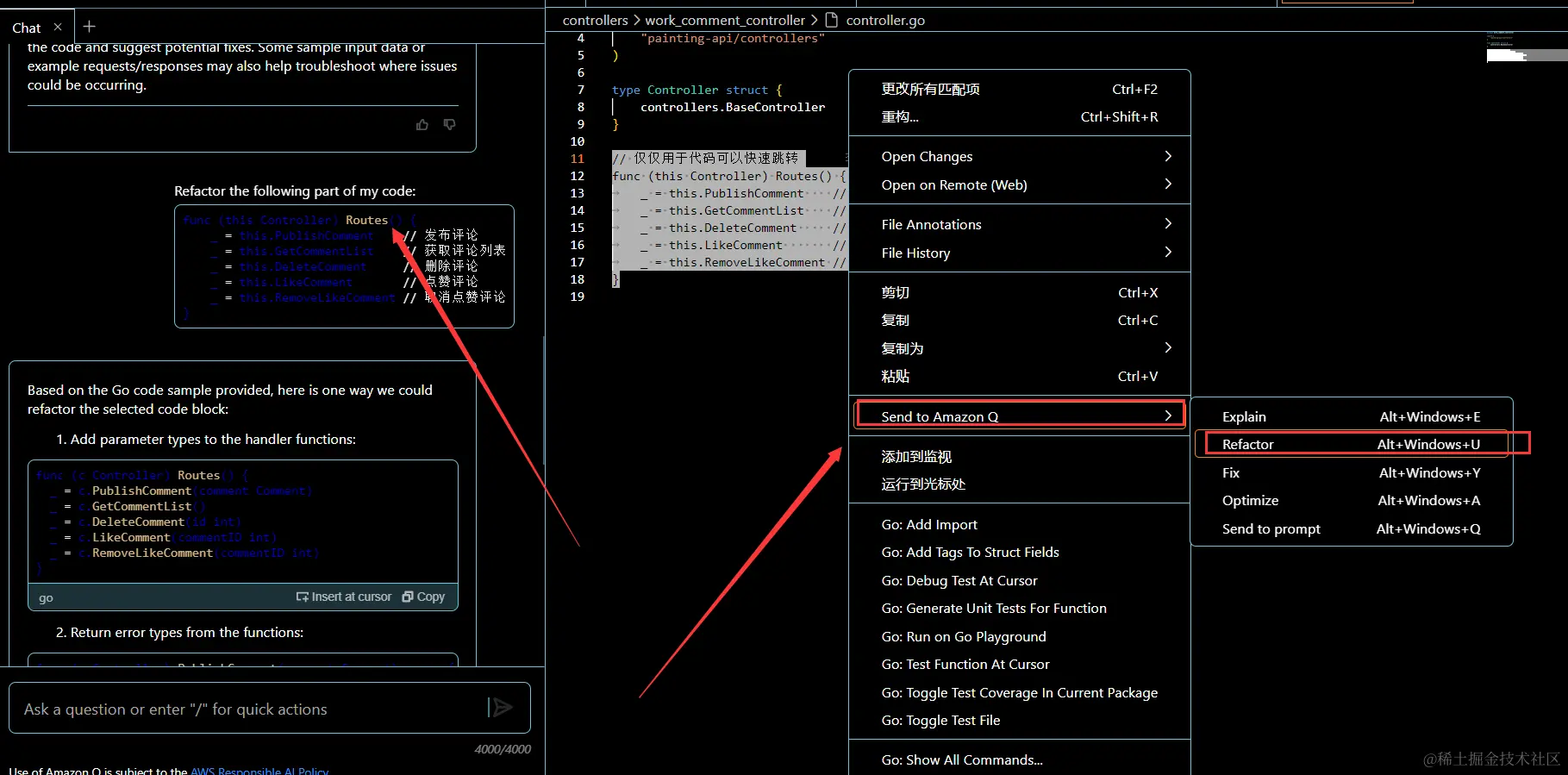The image size is (1568, 775).
Task: Run Go: Test Function At Cursor
Action: [x=1020, y=665]
